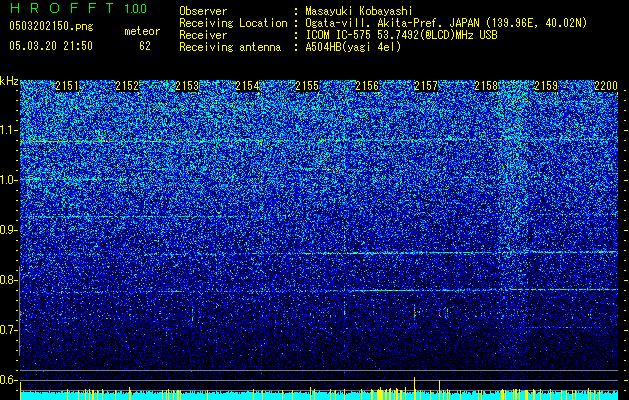Click the 2153 time marker
Viewport: 629px width, 400px height.
click(x=187, y=86)
